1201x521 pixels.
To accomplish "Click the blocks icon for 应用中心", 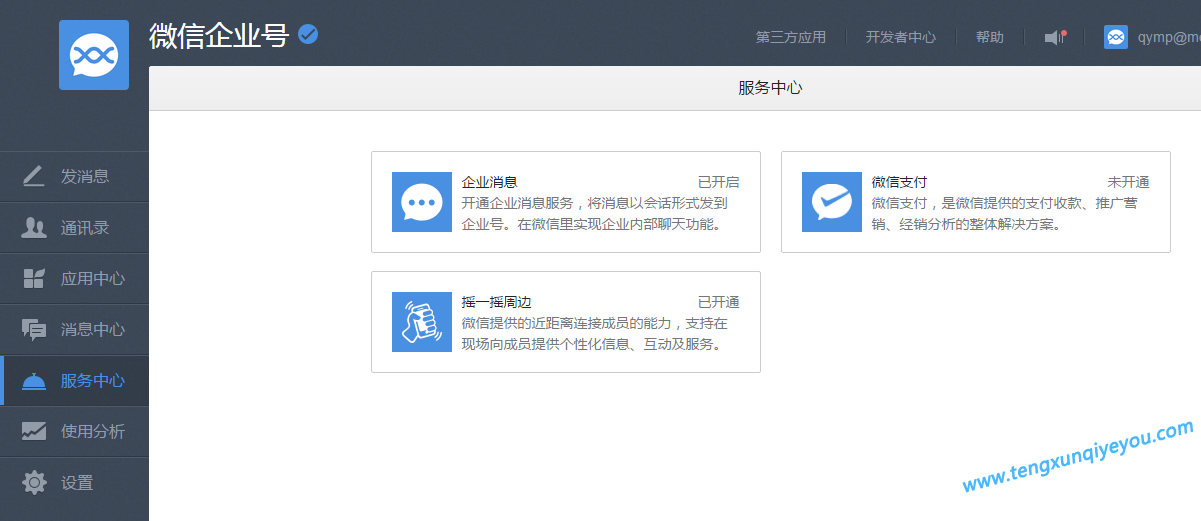I will click(x=34, y=278).
